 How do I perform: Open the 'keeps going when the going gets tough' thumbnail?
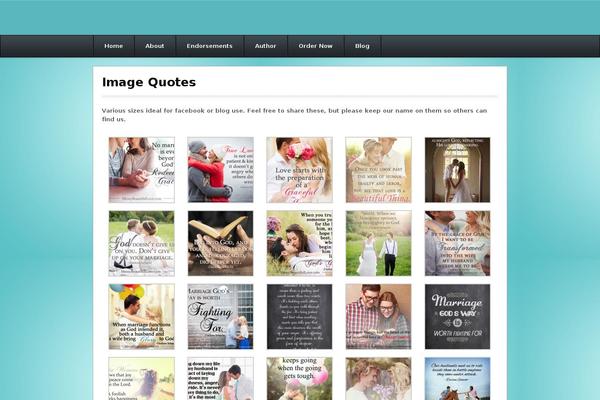click(x=299, y=379)
